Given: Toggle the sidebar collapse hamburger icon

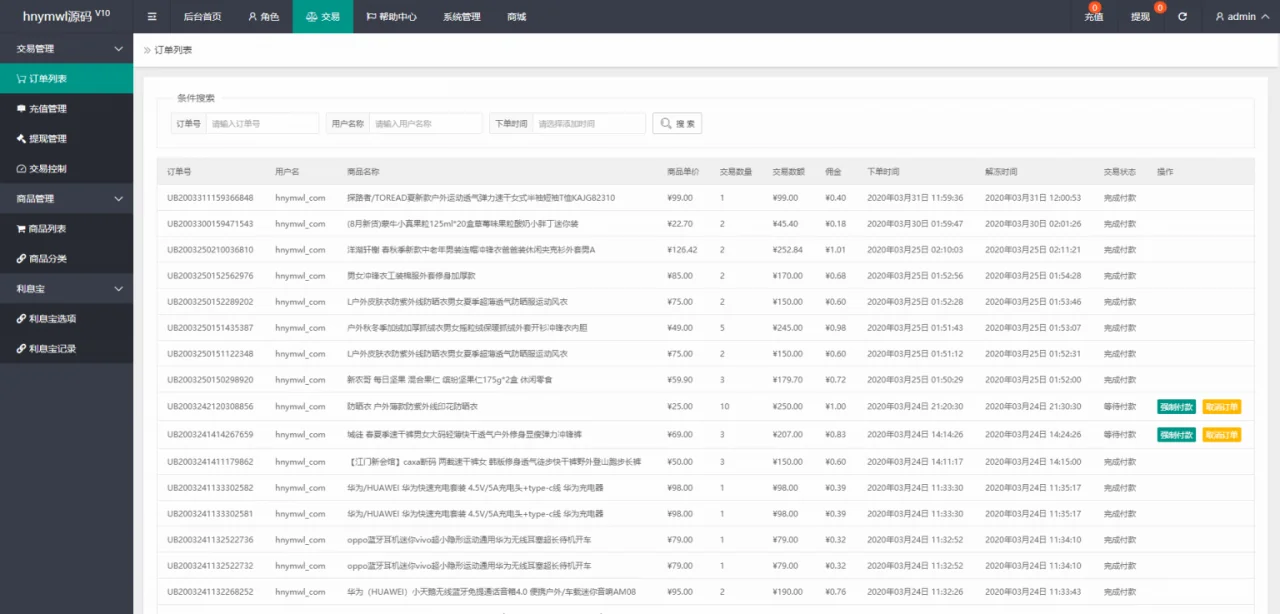Looking at the screenshot, I should point(152,17).
